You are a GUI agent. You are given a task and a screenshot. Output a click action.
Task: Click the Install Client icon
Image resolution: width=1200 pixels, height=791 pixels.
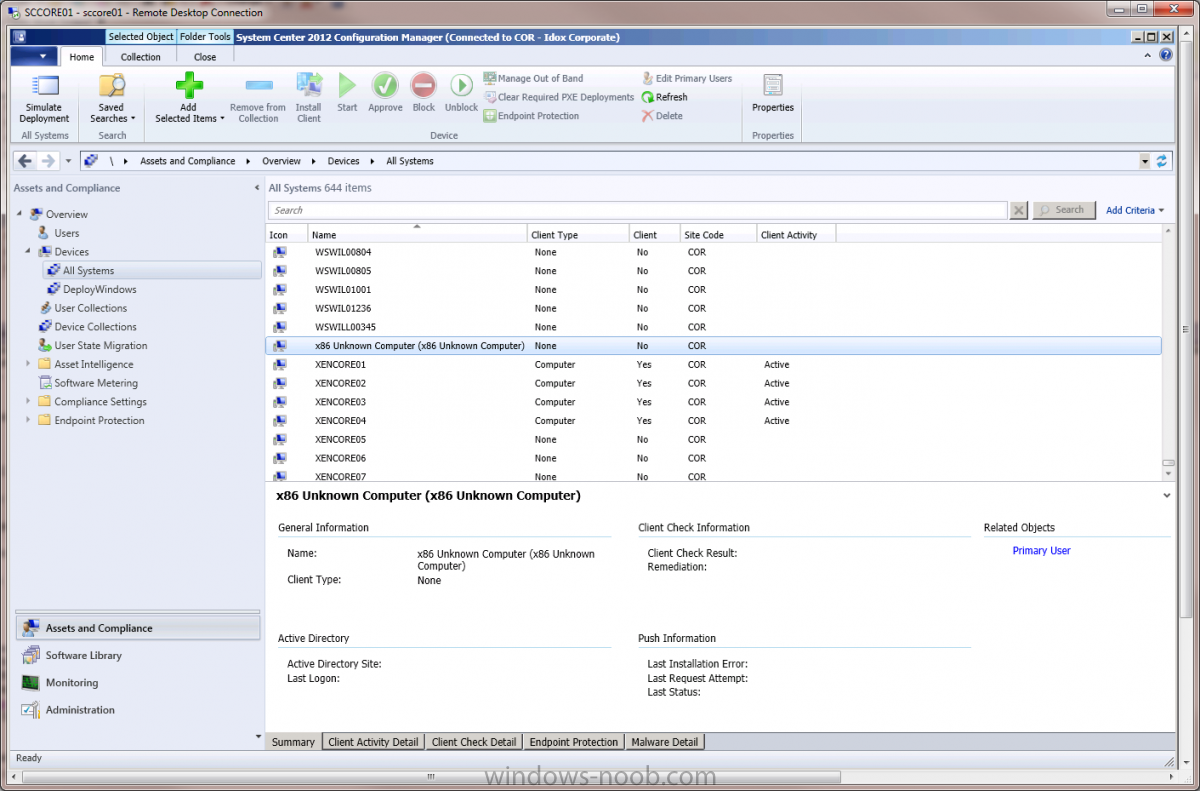[x=309, y=85]
